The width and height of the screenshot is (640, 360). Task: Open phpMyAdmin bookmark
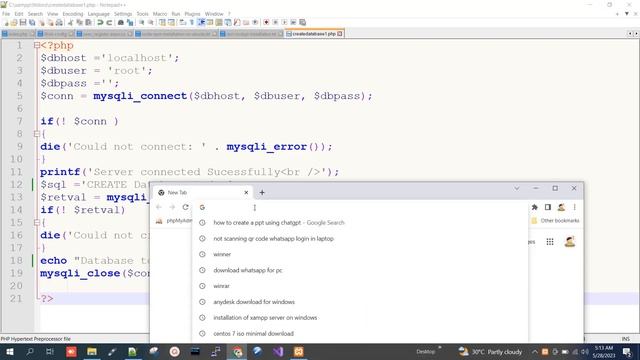point(174,221)
